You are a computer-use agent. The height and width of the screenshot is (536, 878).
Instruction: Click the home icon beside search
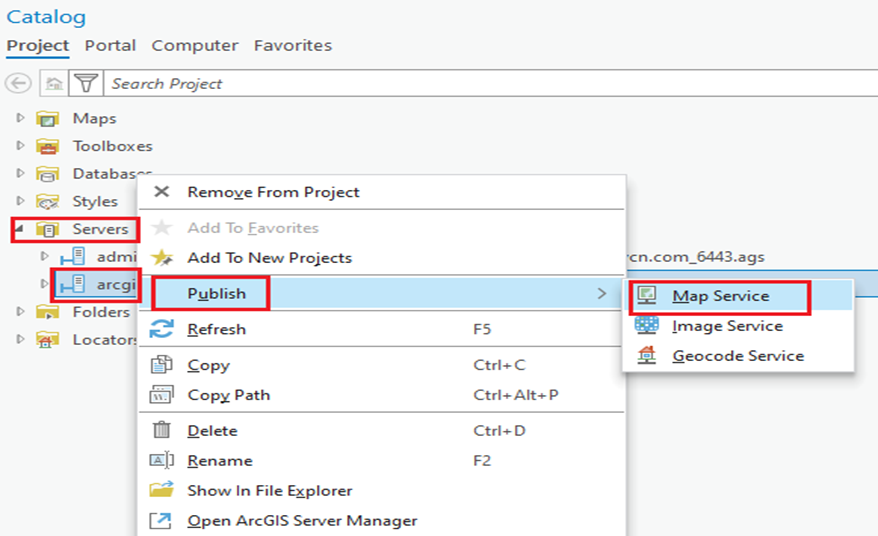(x=54, y=84)
